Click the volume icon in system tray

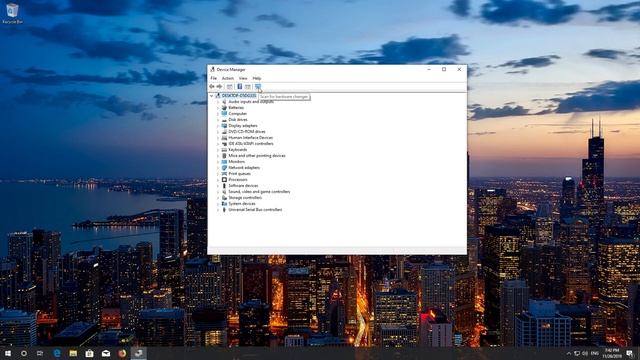coord(585,353)
